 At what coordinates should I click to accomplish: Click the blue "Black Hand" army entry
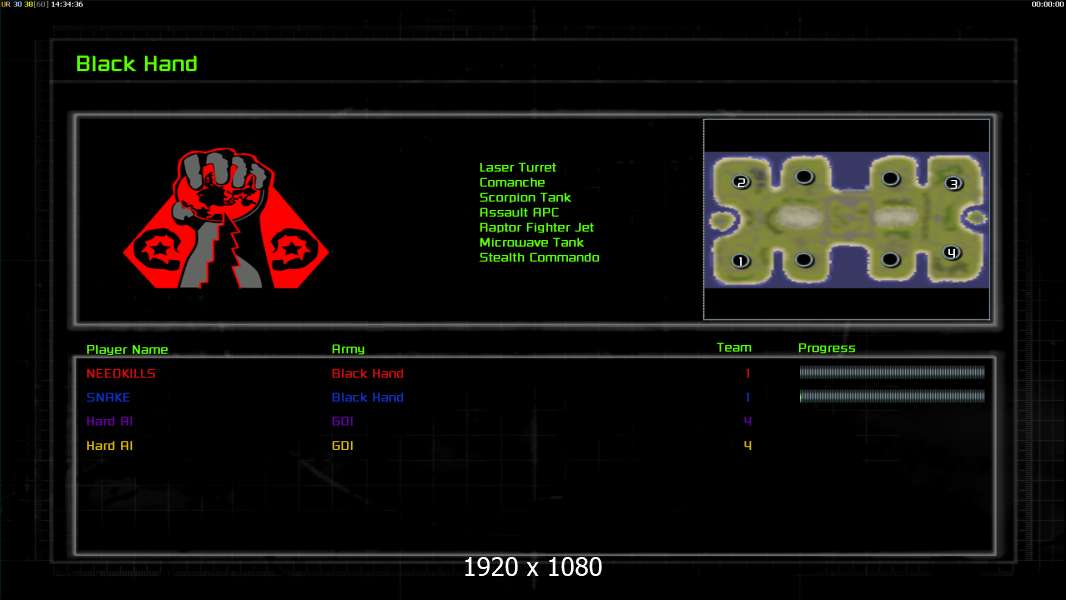[x=367, y=397]
